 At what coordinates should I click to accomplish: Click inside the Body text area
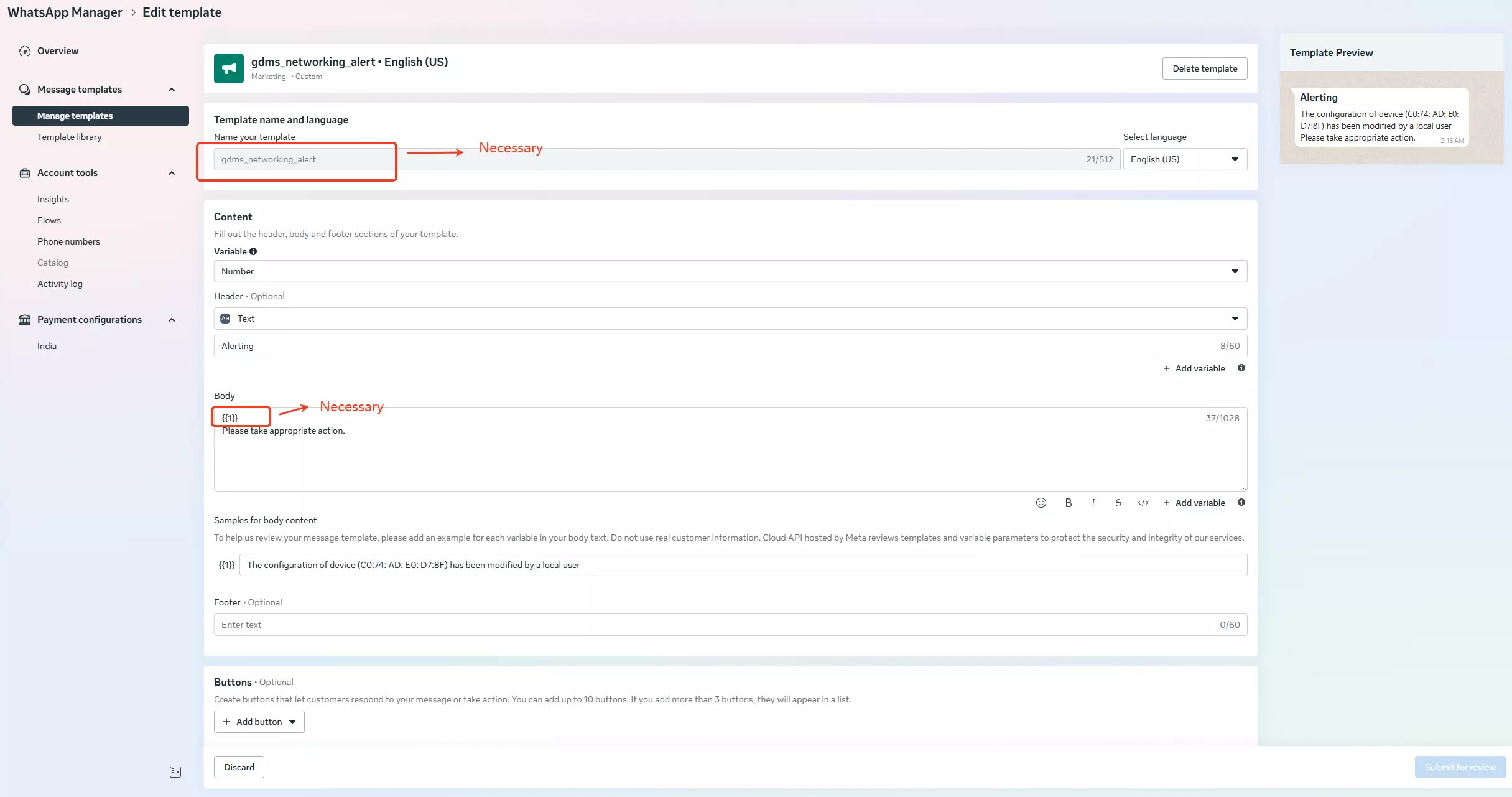point(730,449)
